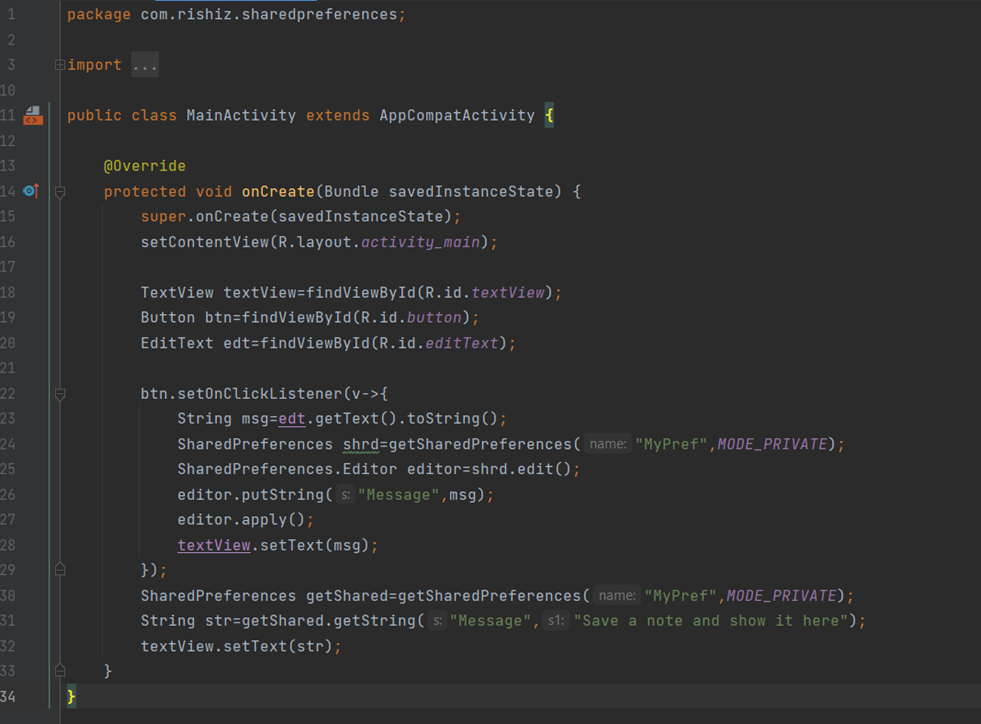Click the overriding method arrow icon beside line 14
The width and height of the screenshot is (981, 724).
coord(33,190)
